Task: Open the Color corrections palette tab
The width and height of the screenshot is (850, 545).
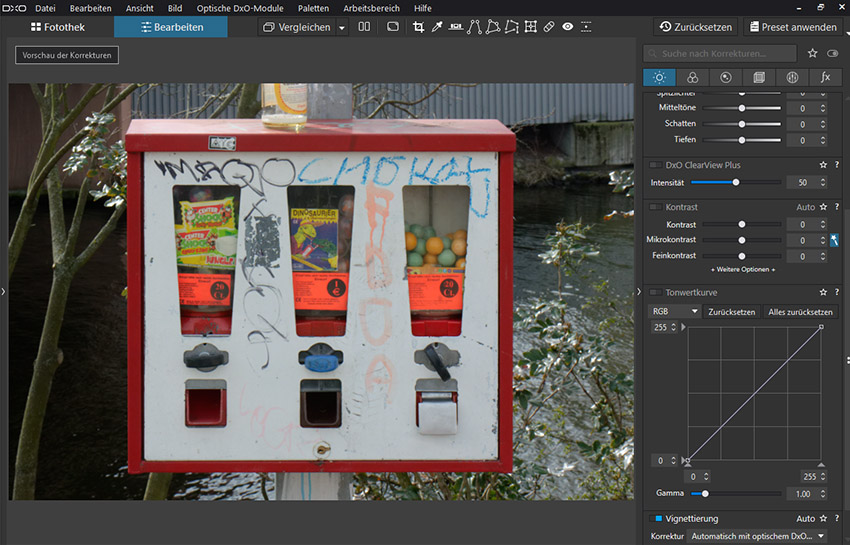Action: (692, 77)
